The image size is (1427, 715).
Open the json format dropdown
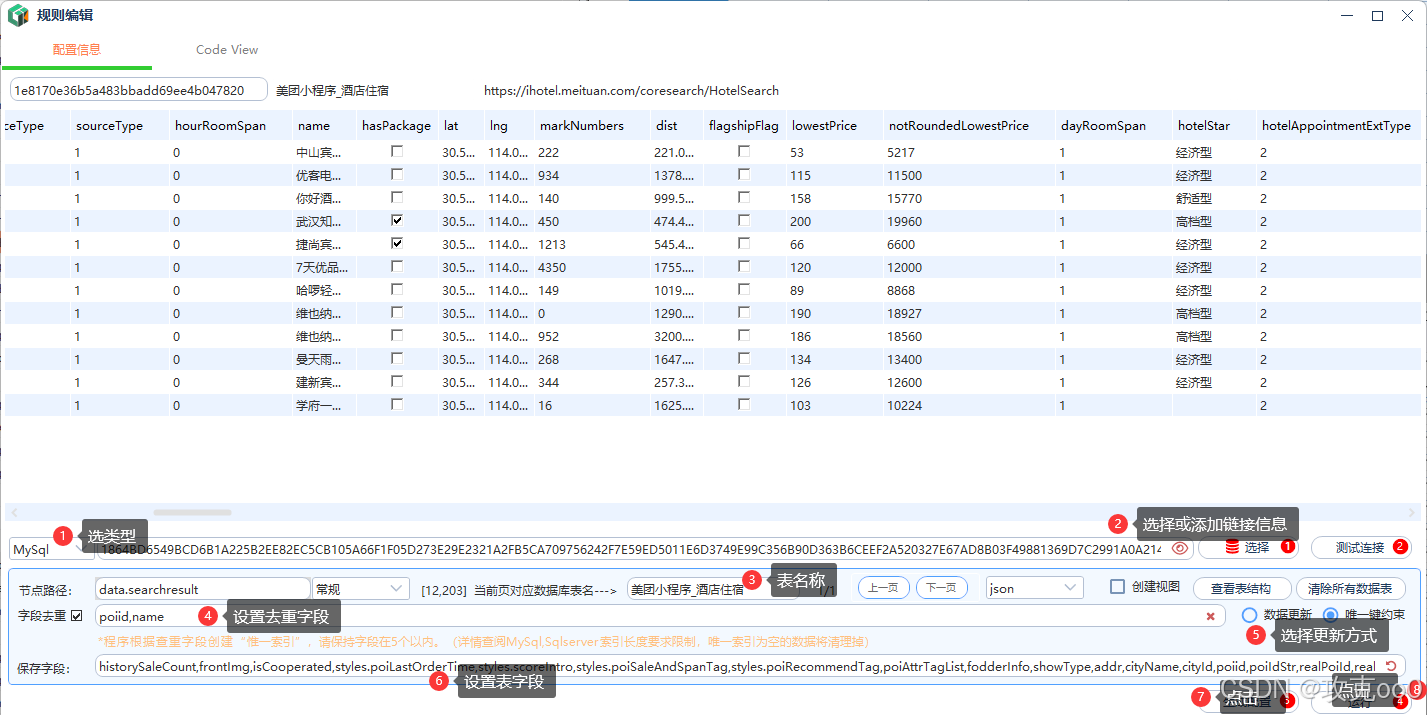tap(1034, 589)
